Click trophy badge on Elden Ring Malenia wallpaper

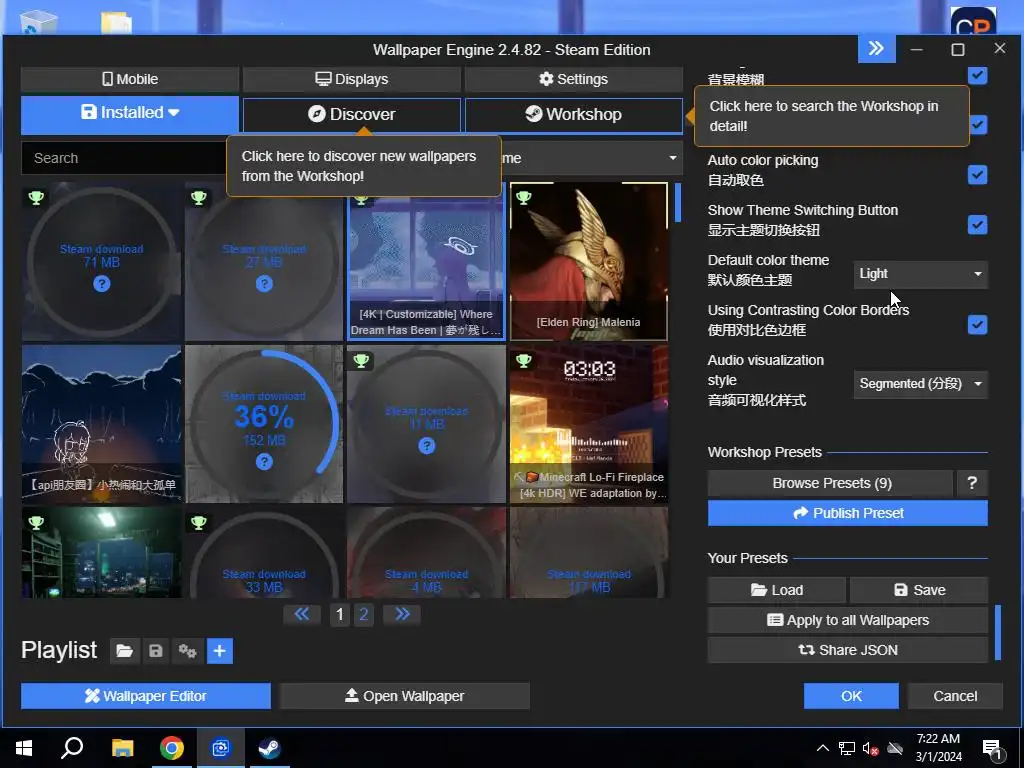pos(524,198)
